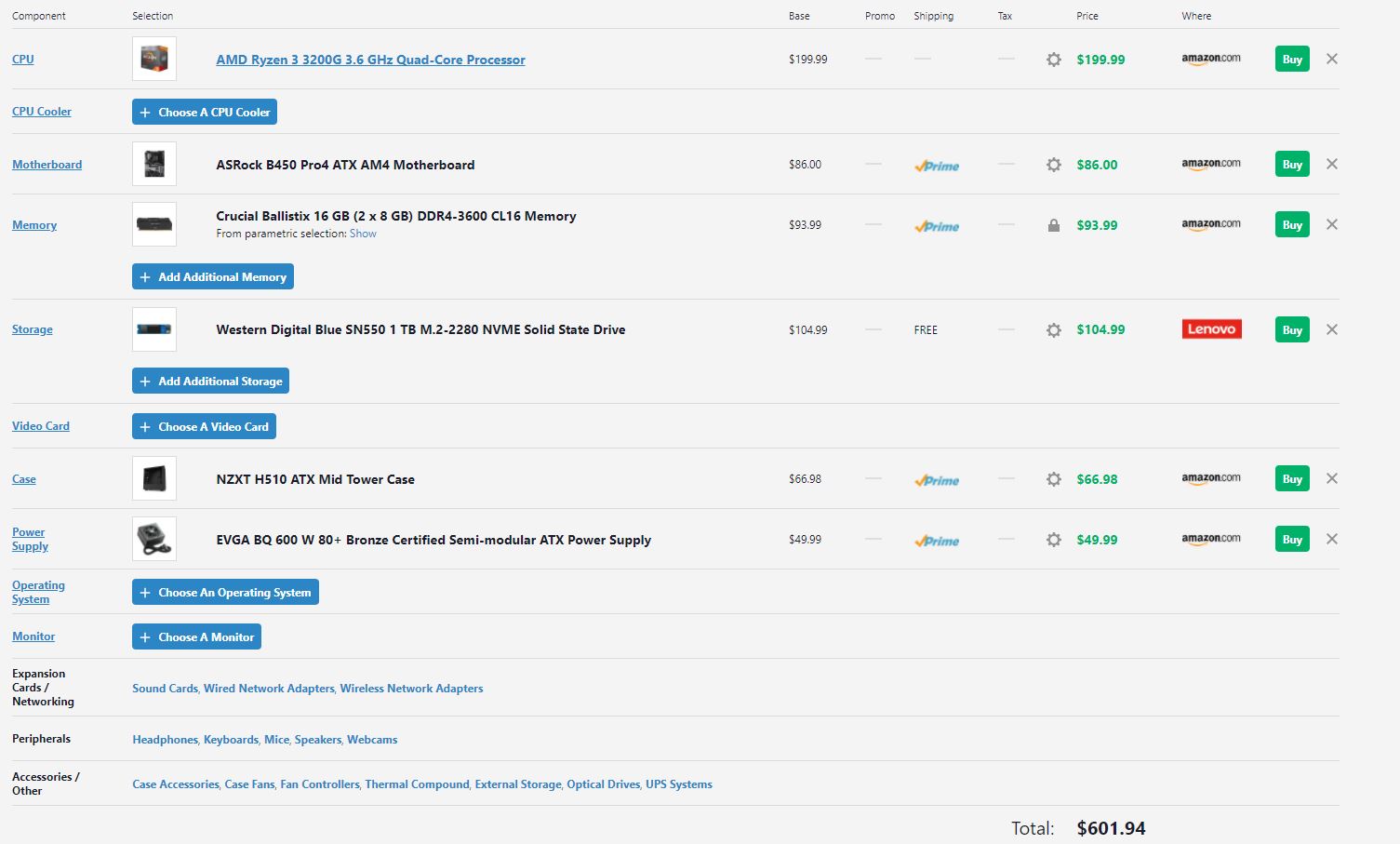Viewport: 1400px width, 844px height.
Task: Buy the NZXT H510 case
Action: pos(1292,478)
